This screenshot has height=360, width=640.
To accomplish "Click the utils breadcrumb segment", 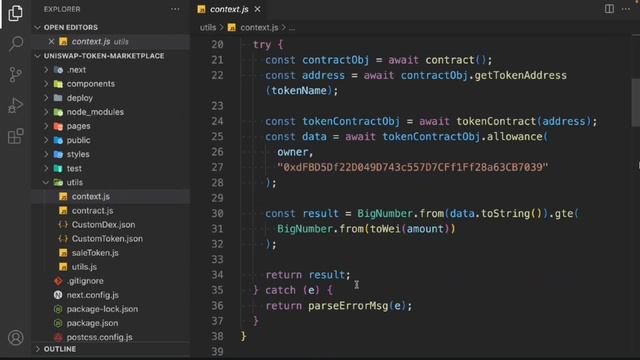I will [x=208, y=27].
